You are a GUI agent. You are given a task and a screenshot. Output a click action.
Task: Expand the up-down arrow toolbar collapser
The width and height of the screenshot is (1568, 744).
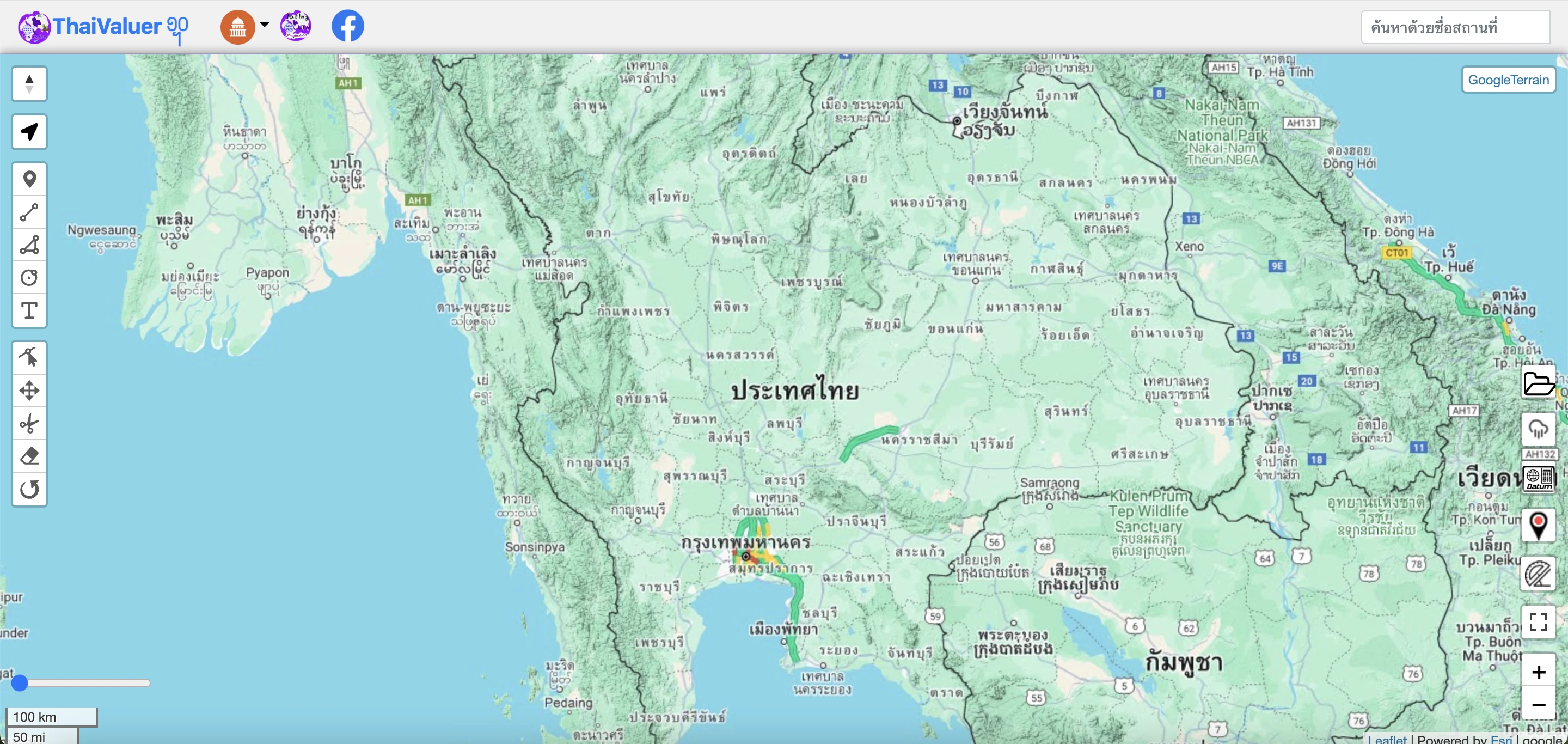(29, 84)
